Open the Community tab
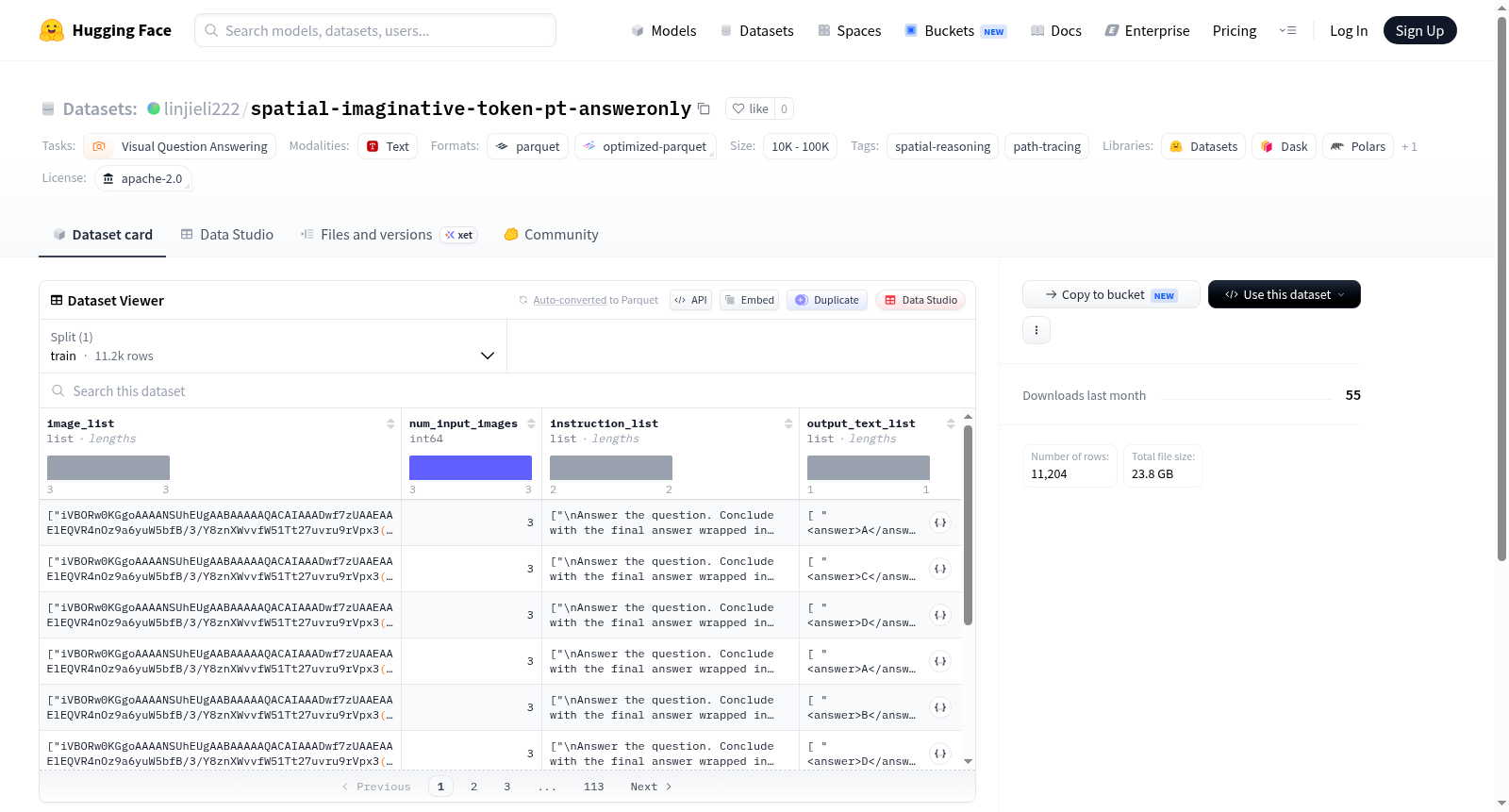1509x812 pixels. (552, 235)
